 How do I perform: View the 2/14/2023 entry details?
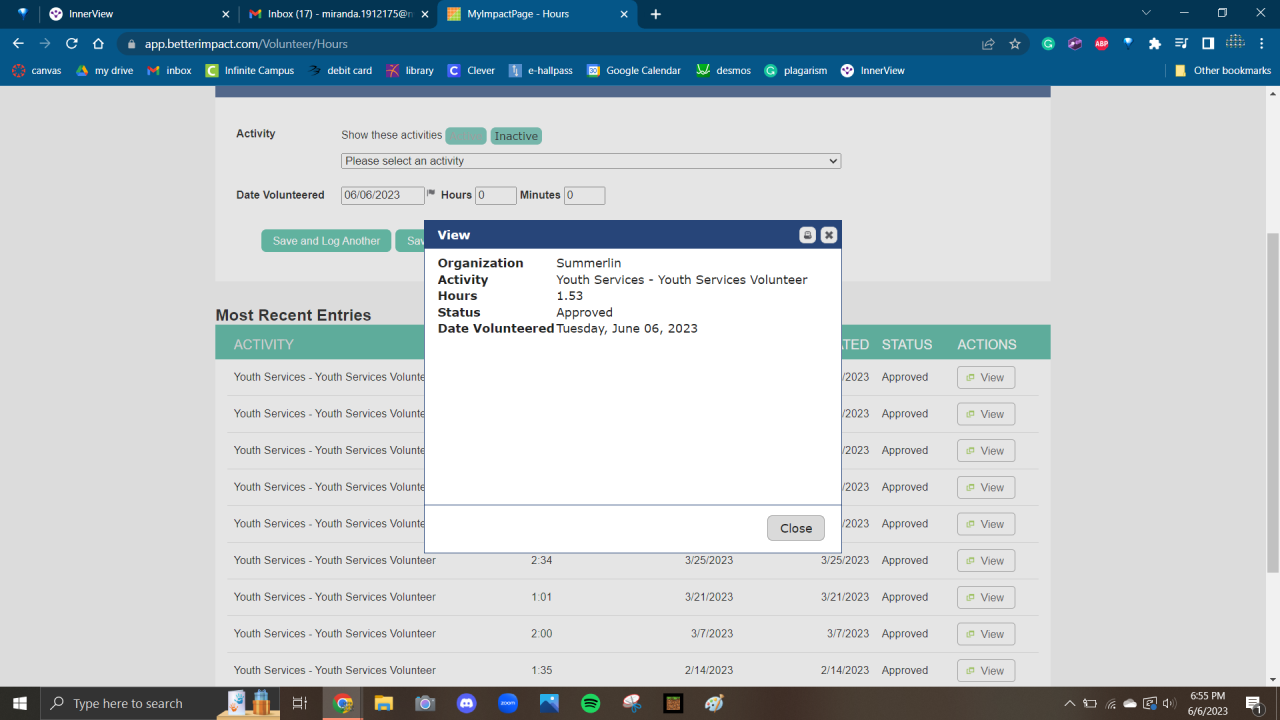point(986,671)
